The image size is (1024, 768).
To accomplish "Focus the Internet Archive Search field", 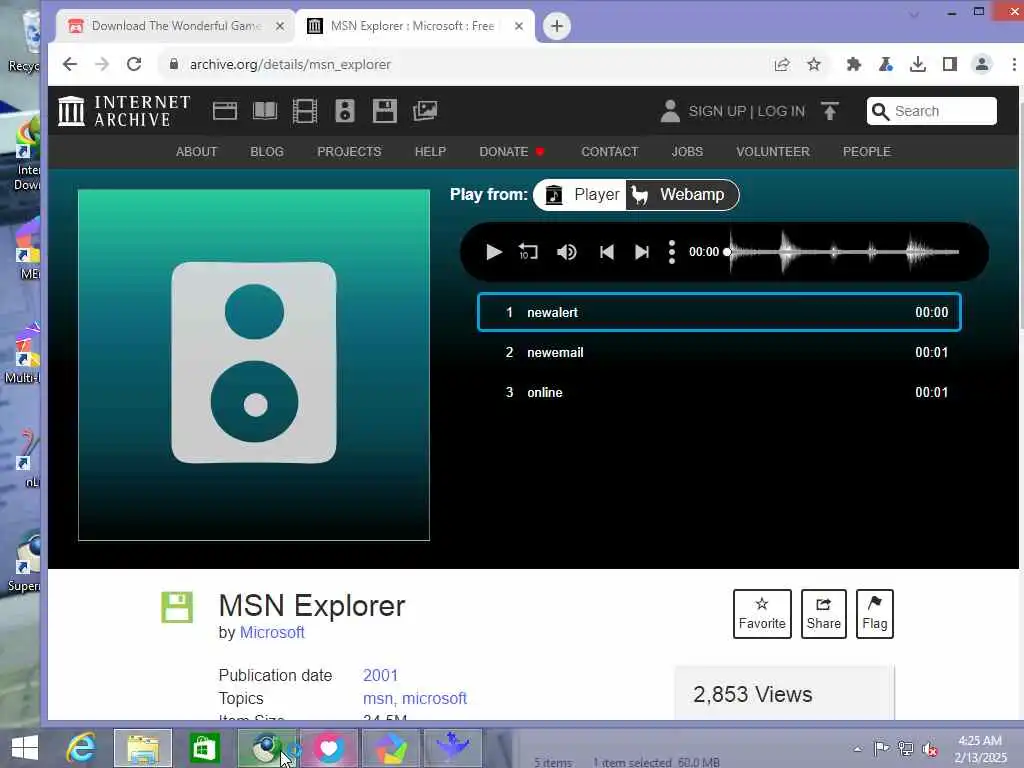I will pos(932,111).
